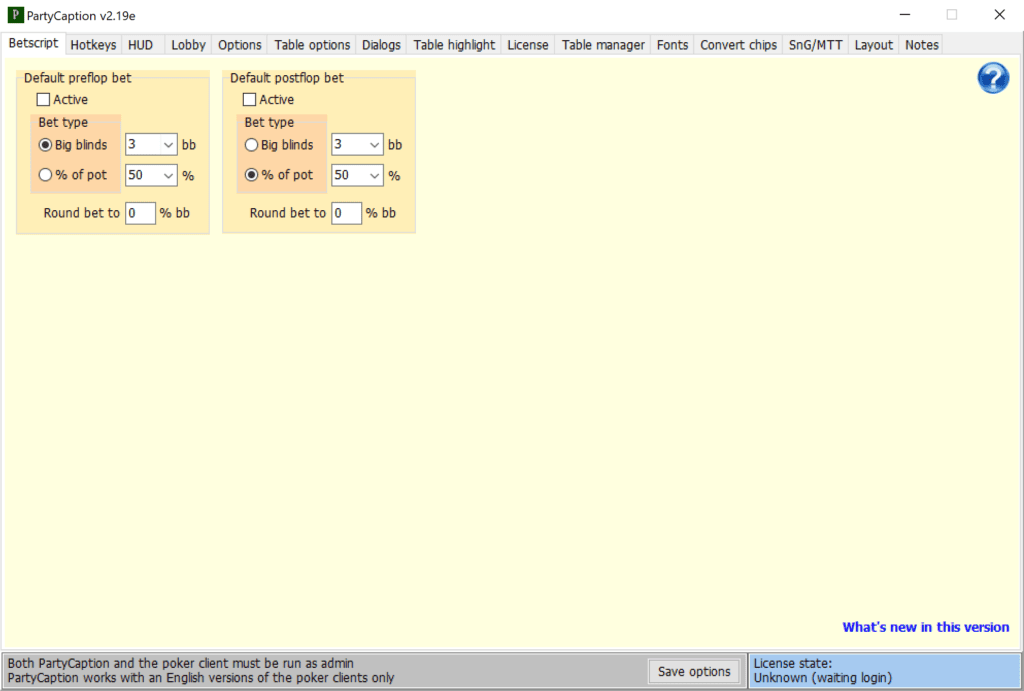This screenshot has height=691, width=1024.
Task: Switch to the Hotkeys tab
Action: [x=93, y=44]
